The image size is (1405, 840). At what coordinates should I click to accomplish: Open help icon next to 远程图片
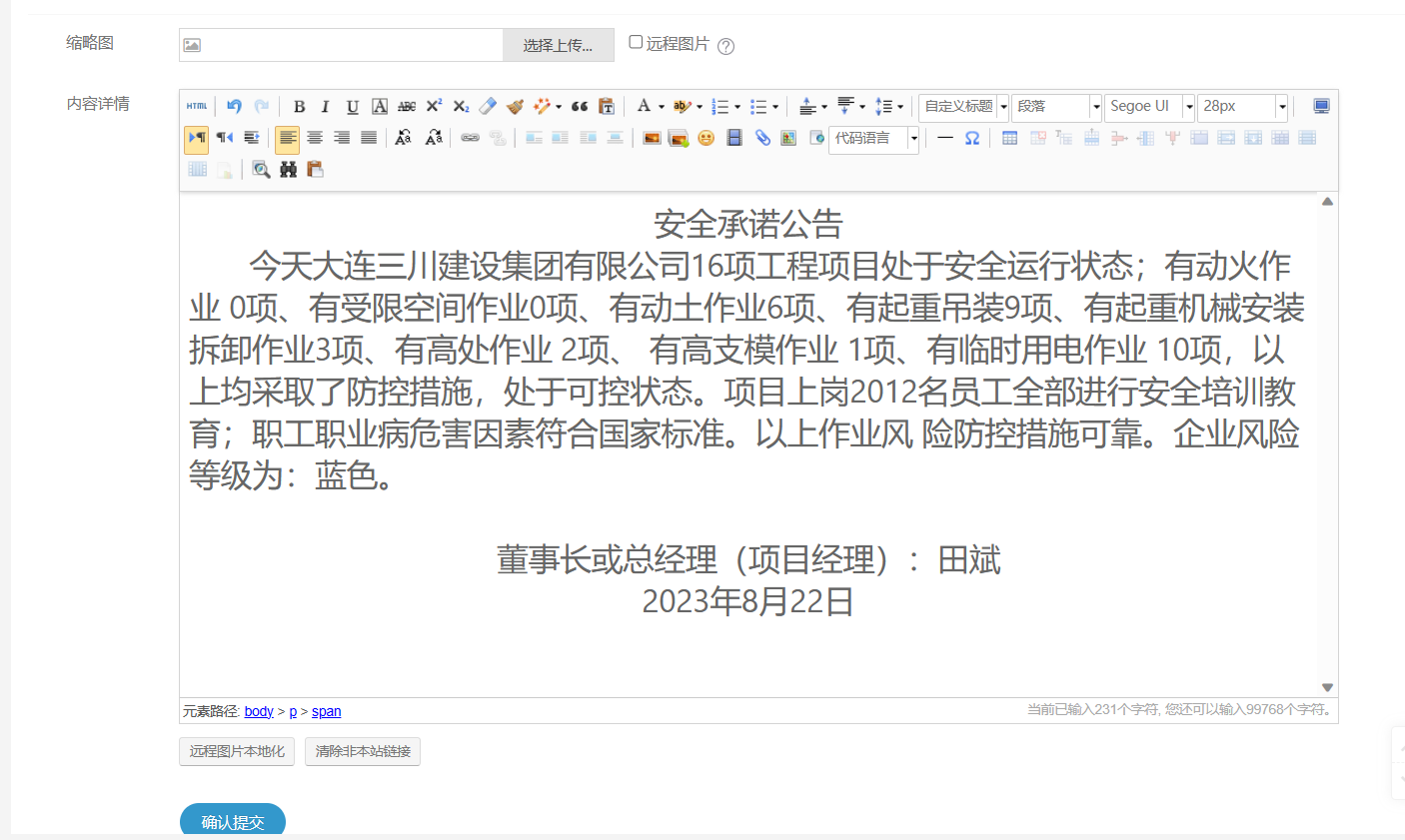(x=726, y=46)
